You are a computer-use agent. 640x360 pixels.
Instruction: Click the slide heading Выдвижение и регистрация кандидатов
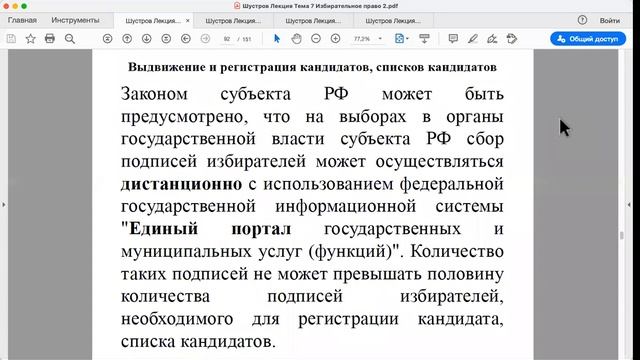312,67
